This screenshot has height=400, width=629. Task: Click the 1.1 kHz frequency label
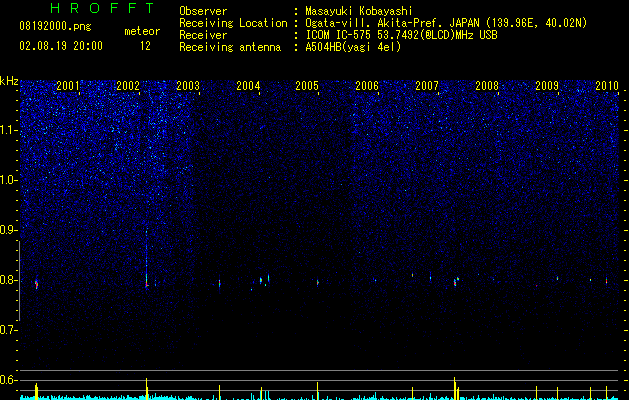[x=9, y=130]
